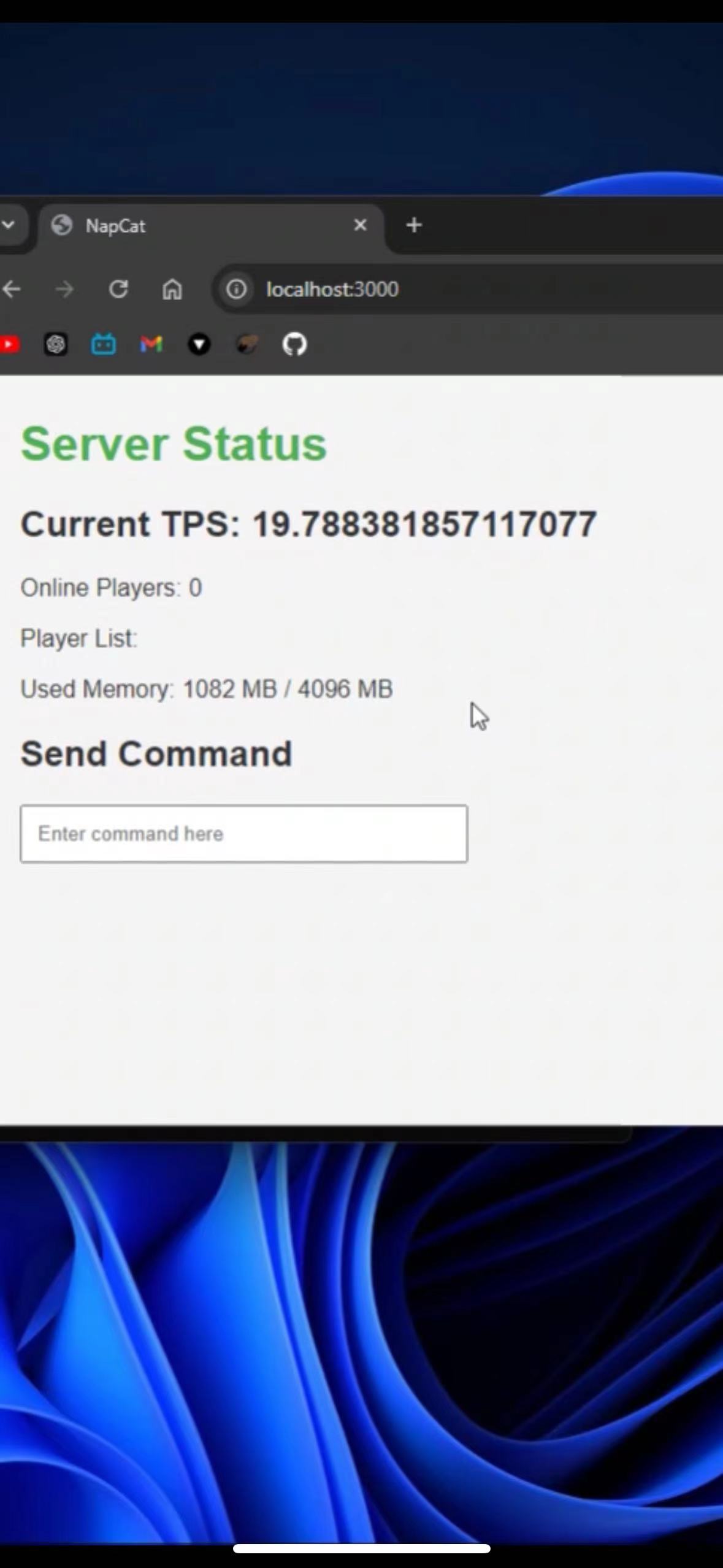Open the YouTube bookmark
This screenshot has height=1568, width=723.
(x=9, y=344)
